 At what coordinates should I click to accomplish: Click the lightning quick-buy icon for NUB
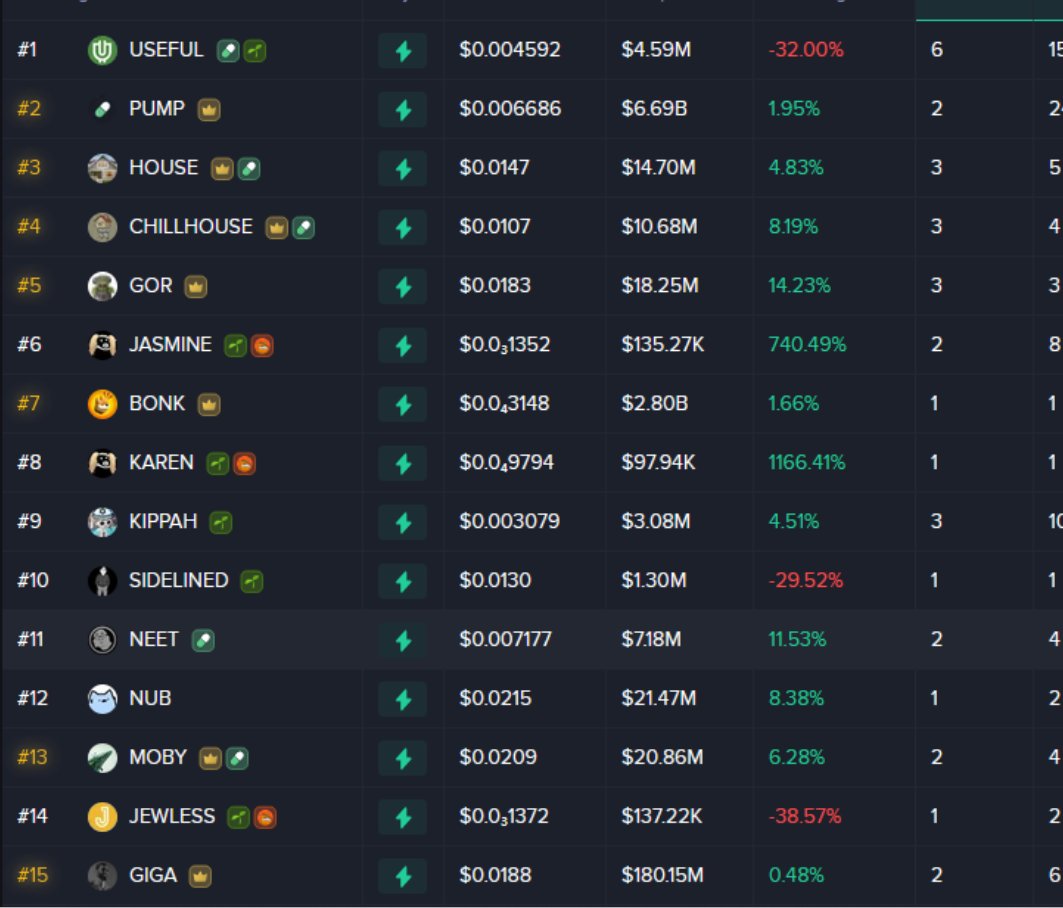pos(403,700)
